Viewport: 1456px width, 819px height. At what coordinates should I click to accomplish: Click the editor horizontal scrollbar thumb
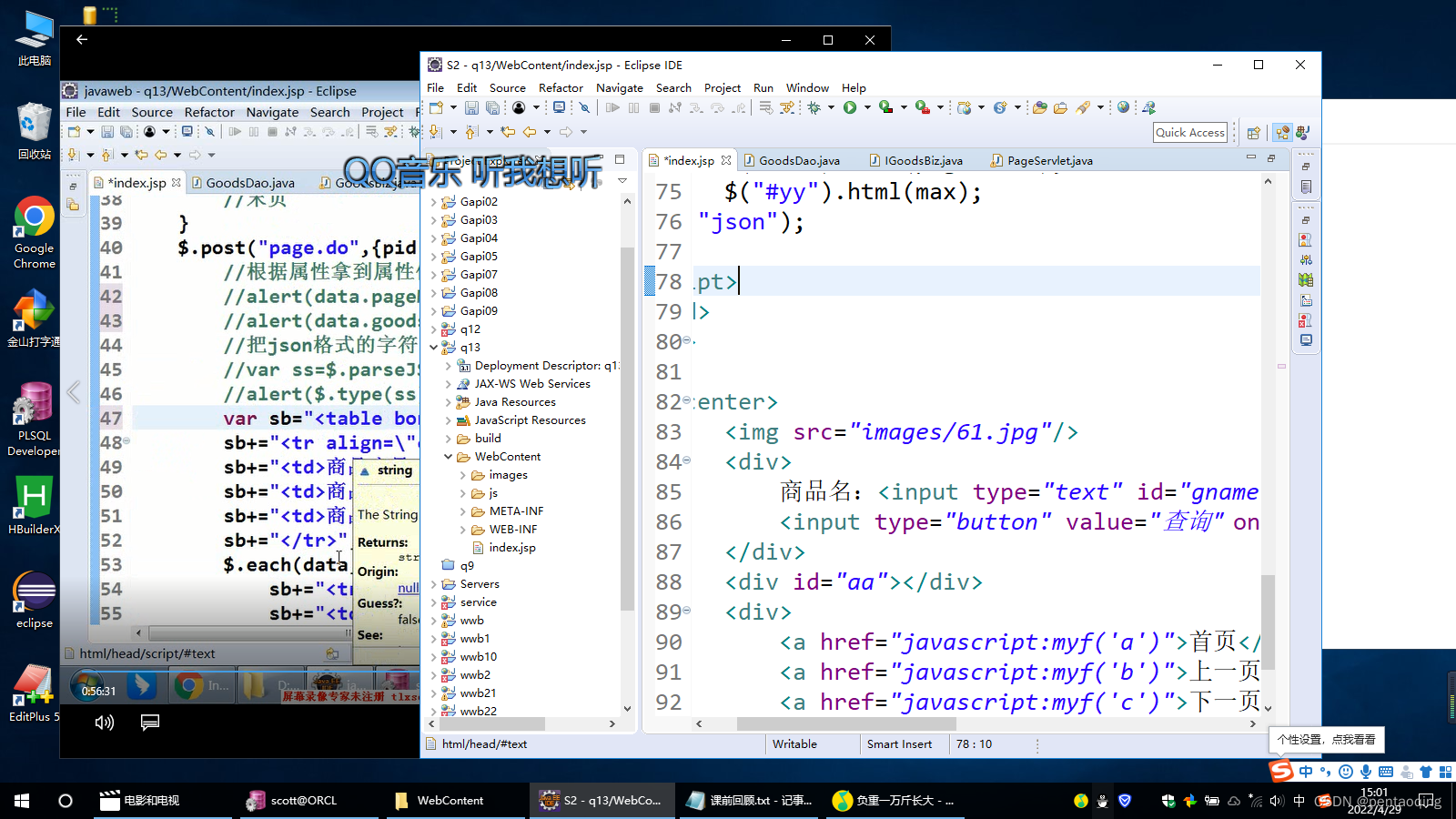tap(846, 724)
